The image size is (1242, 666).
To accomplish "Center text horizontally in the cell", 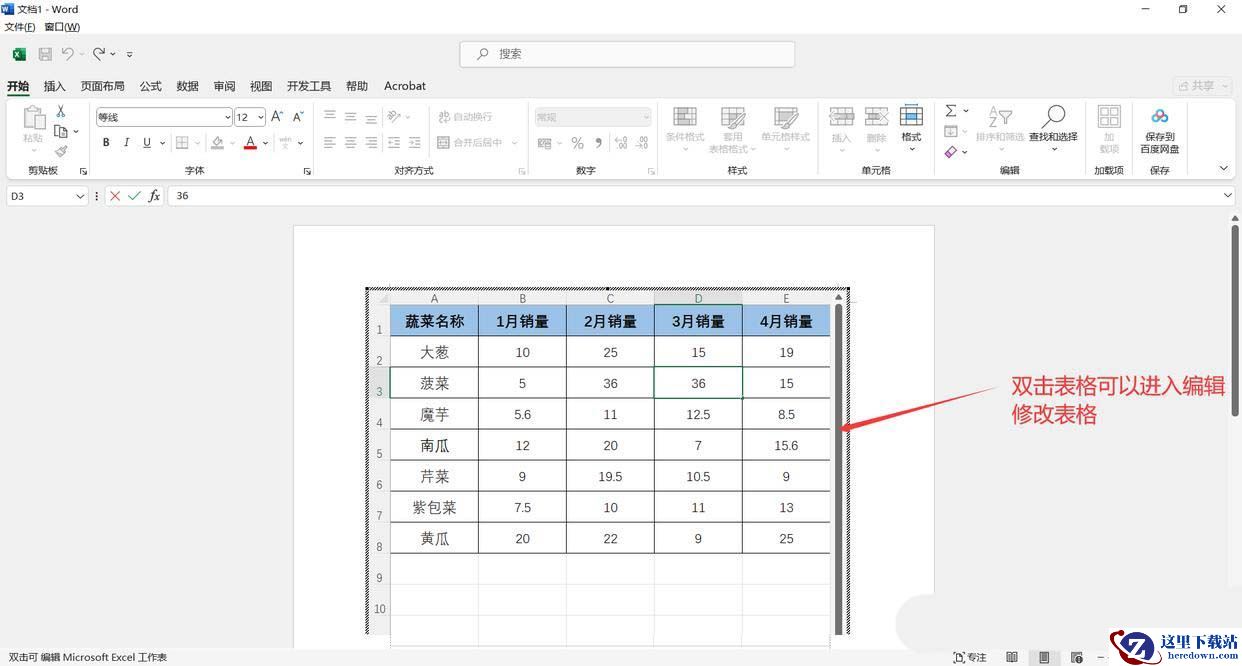I will pyautogui.click(x=350, y=143).
